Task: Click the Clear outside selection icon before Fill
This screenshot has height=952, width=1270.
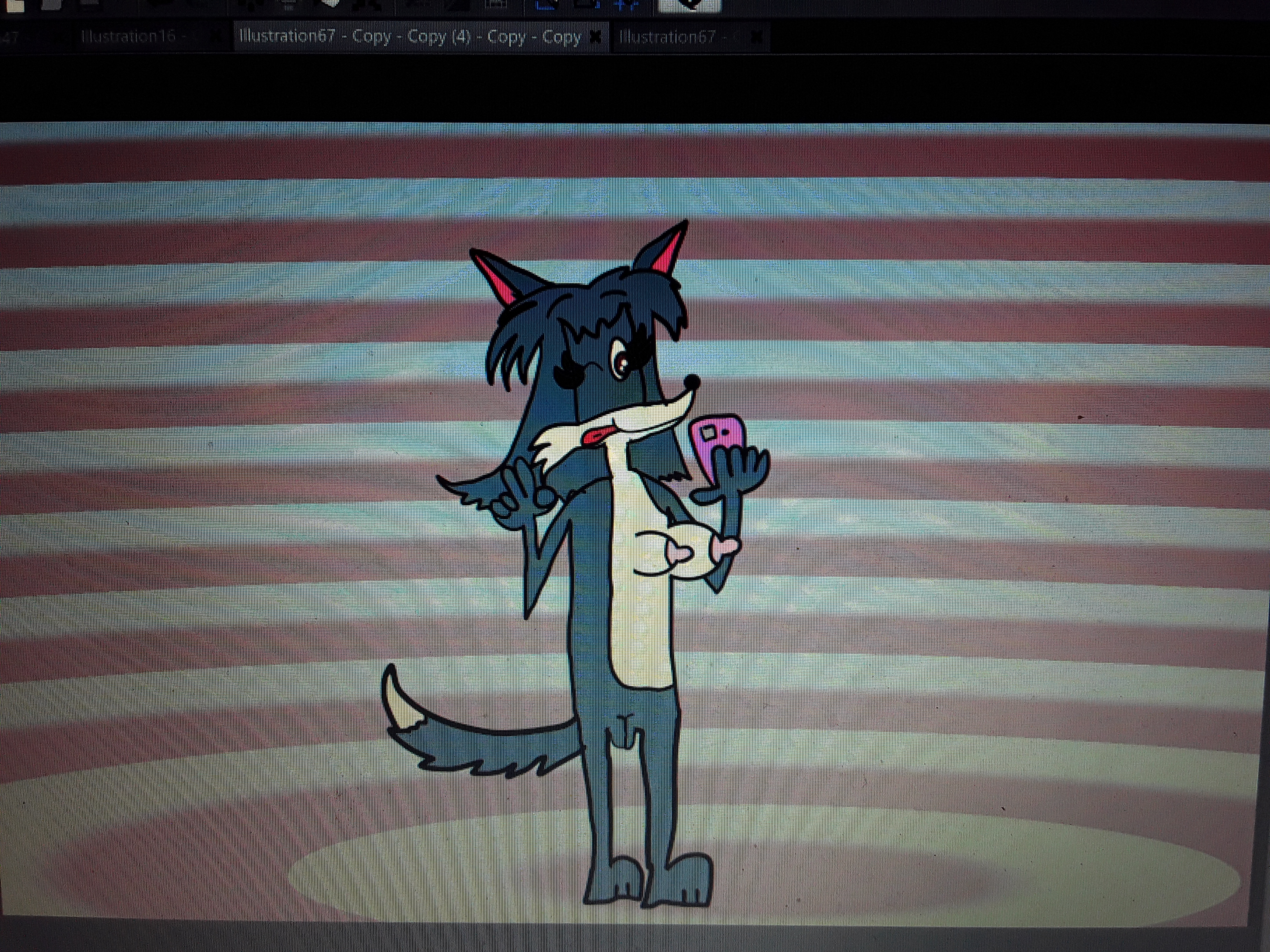Action: click(x=289, y=5)
